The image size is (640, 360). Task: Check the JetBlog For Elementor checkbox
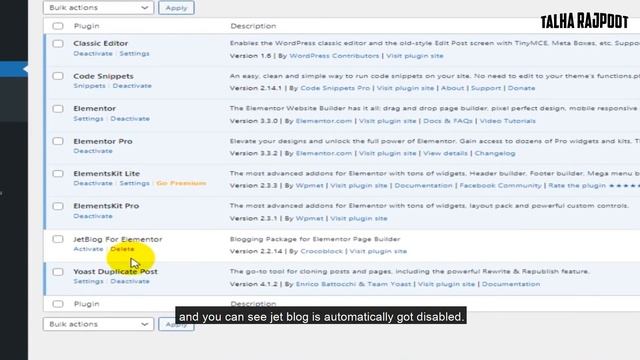58,239
